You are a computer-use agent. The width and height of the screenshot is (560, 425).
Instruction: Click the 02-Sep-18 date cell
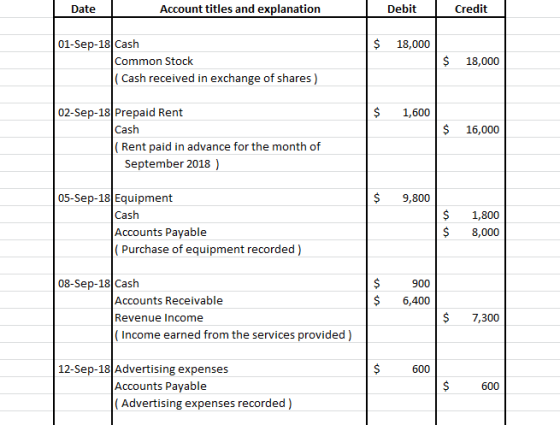click(83, 112)
